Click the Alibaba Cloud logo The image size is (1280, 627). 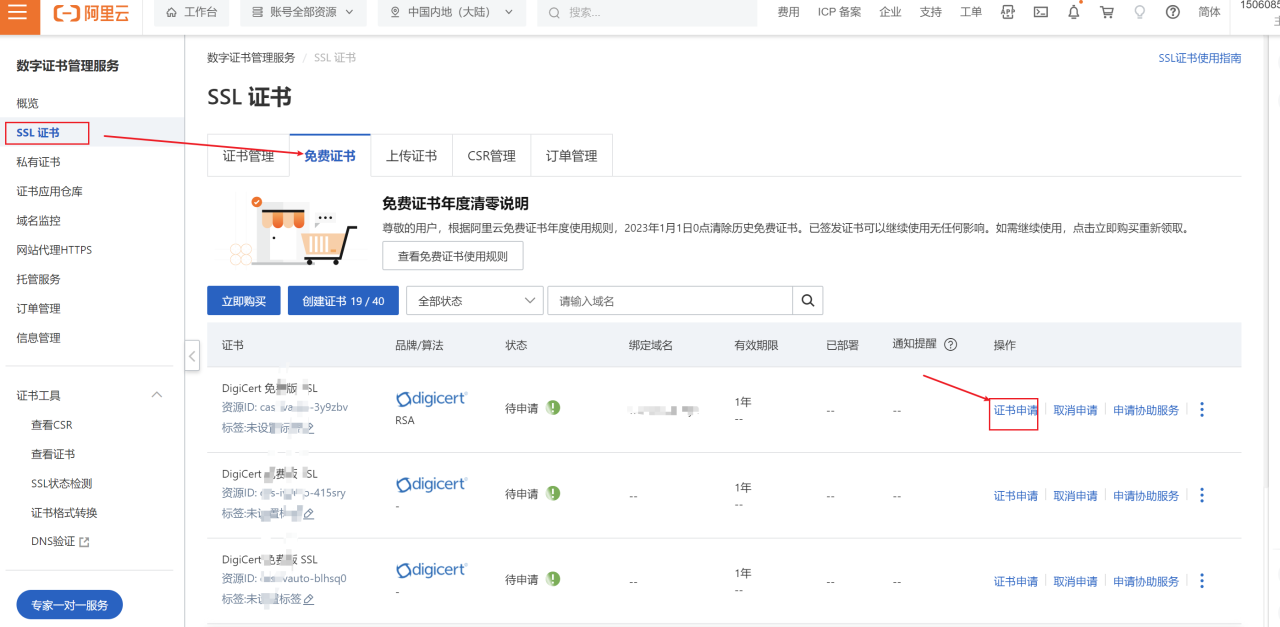pyautogui.click(x=91, y=12)
